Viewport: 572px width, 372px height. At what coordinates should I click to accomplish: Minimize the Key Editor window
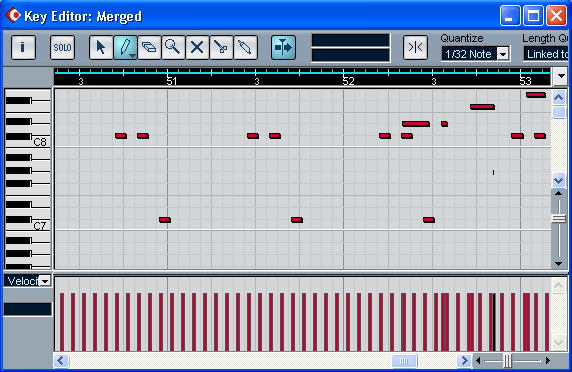(x=510, y=16)
